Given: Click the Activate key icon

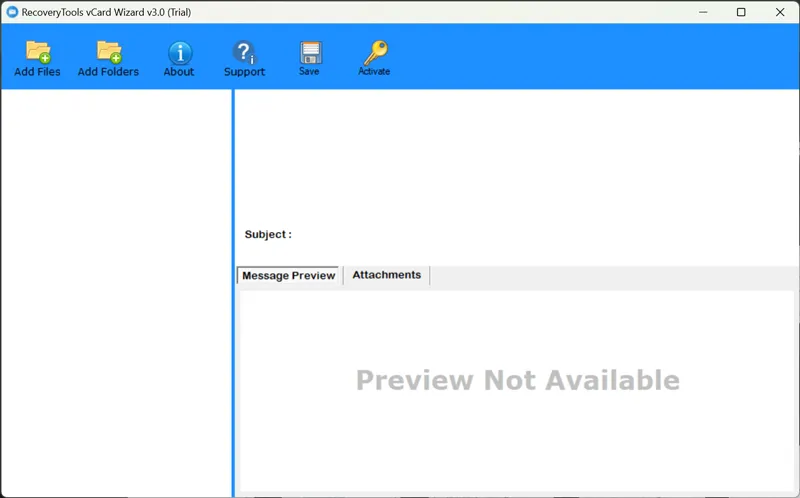Looking at the screenshot, I should tap(374, 52).
